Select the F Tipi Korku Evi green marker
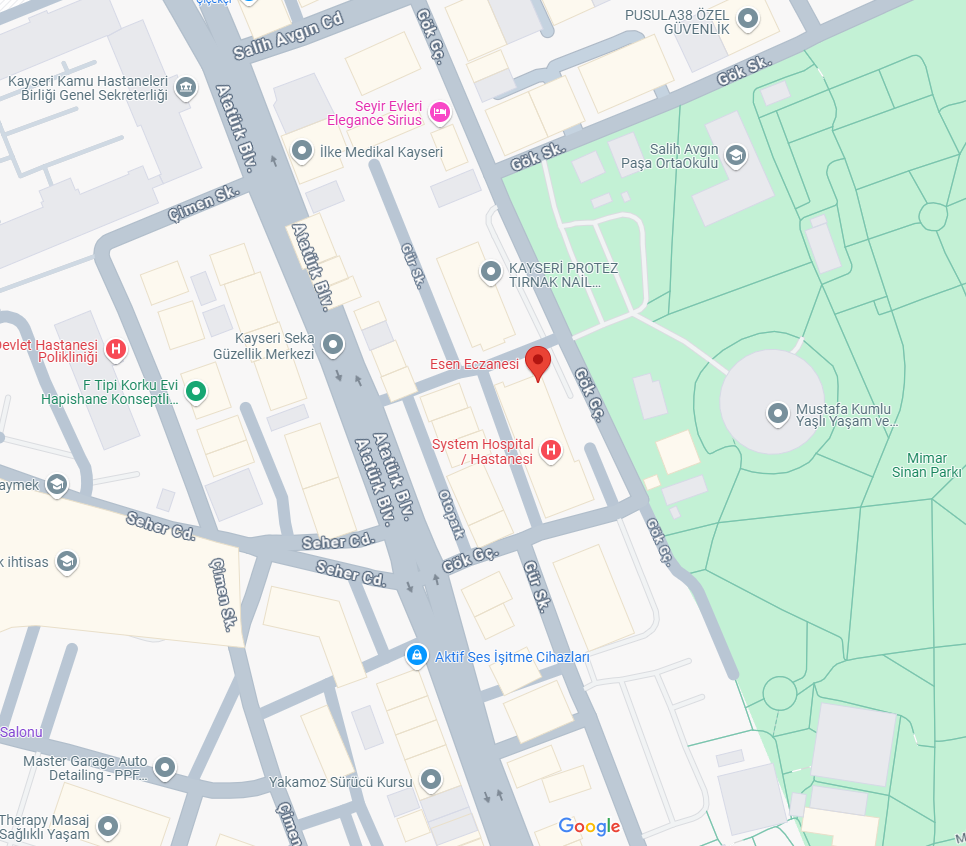This screenshot has width=966, height=846. click(196, 391)
